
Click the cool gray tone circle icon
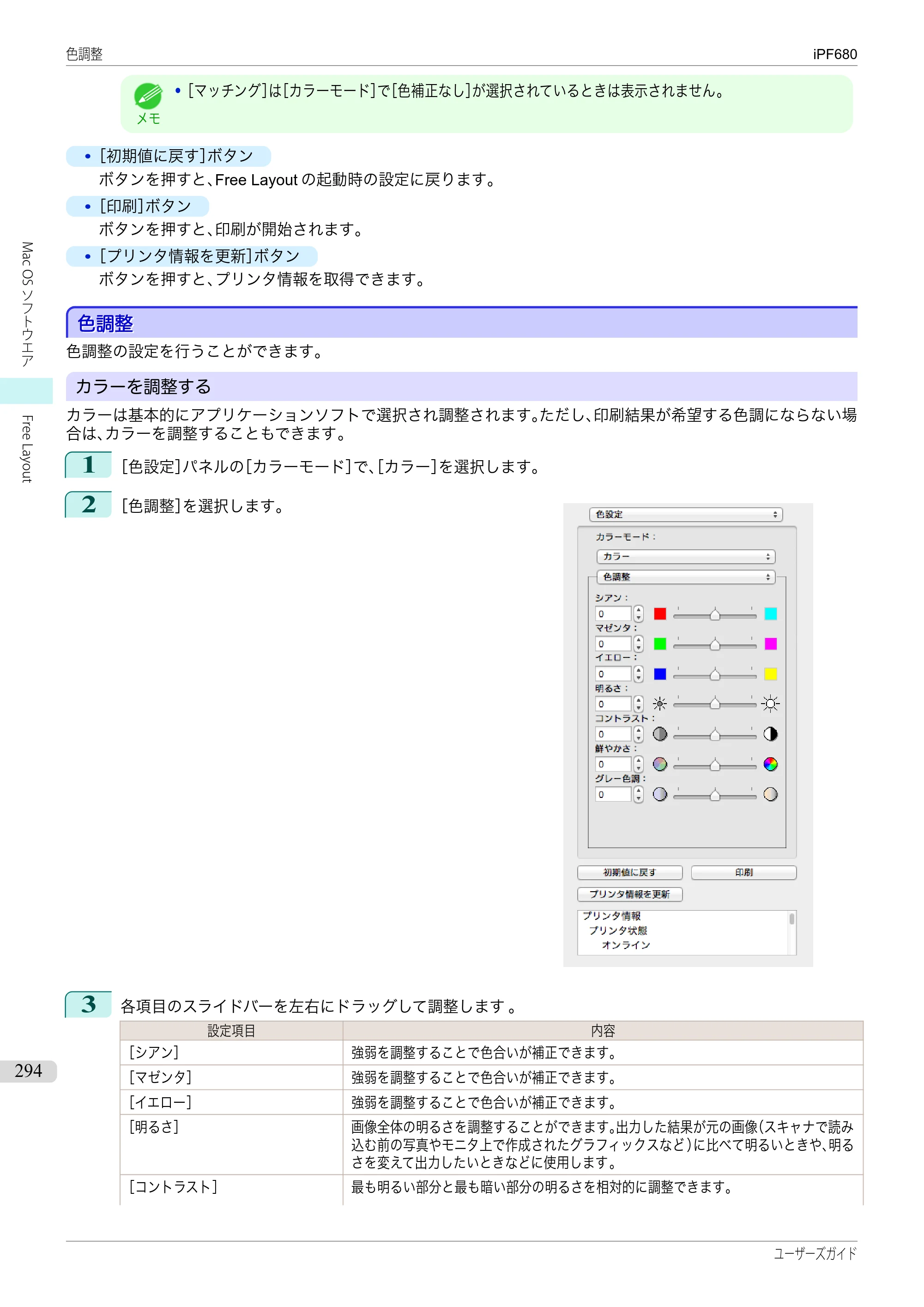(x=660, y=795)
